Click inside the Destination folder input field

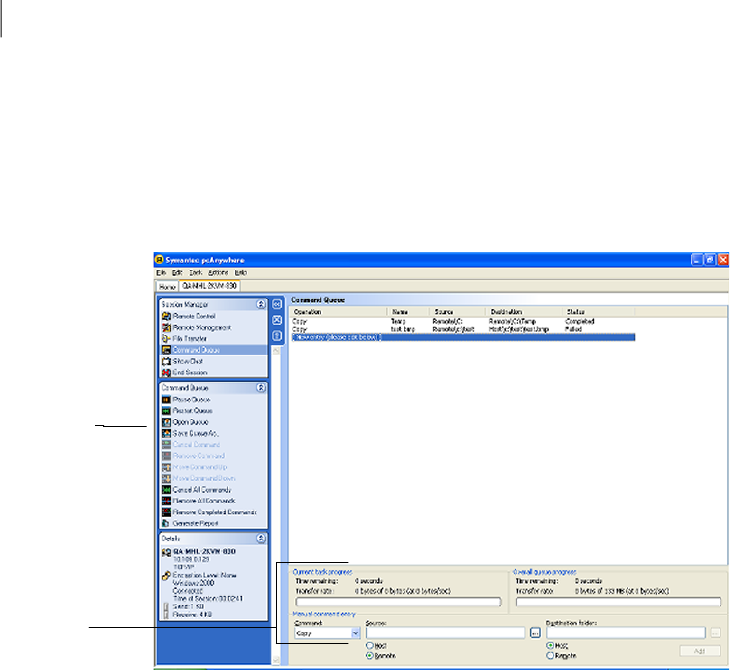point(626,633)
